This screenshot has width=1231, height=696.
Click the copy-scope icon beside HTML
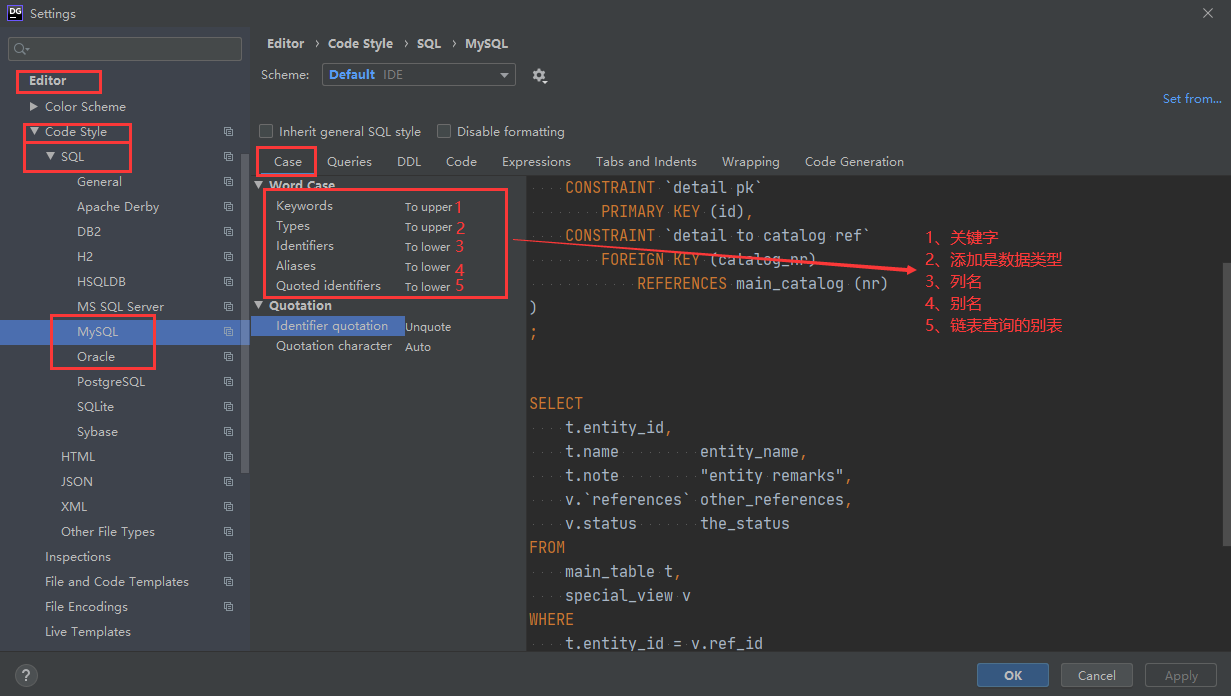(228, 457)
